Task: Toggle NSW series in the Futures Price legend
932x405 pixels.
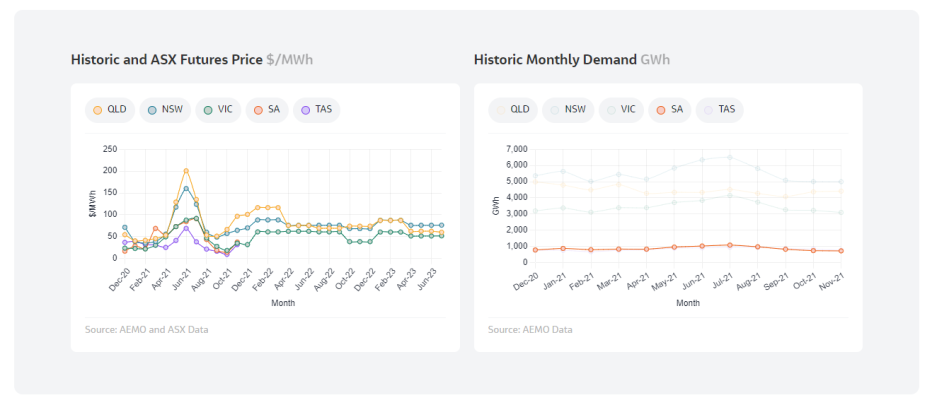Action: (x=165, y=110)
